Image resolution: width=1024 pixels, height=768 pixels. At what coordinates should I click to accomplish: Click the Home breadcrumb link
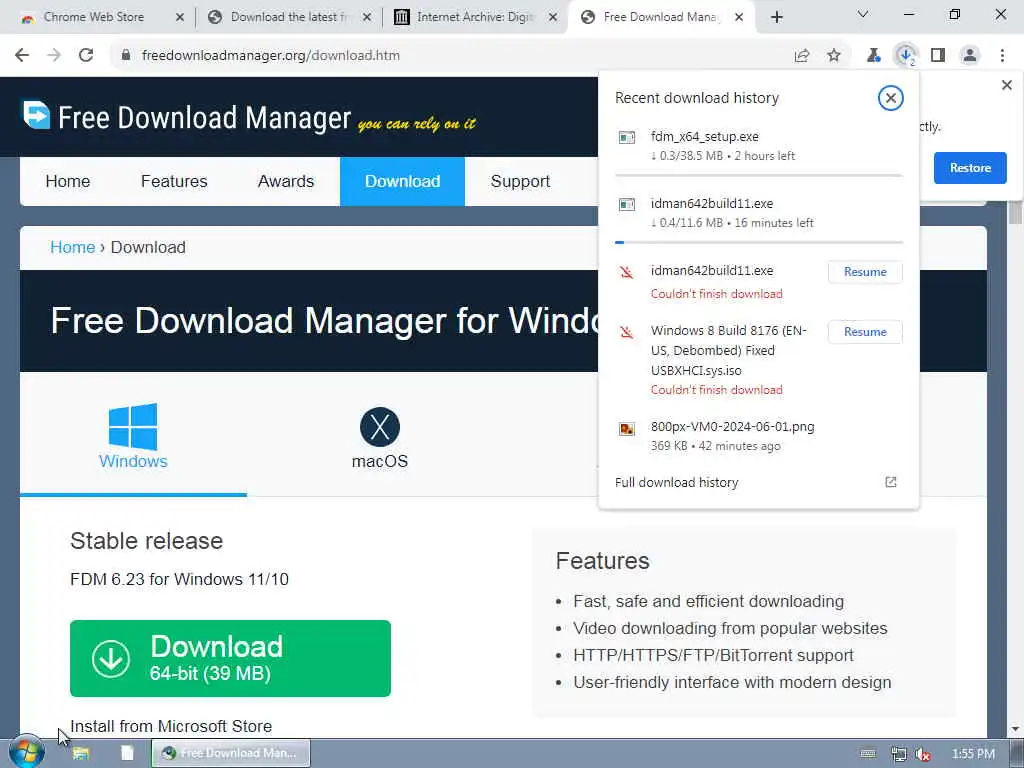click(72, 248)
